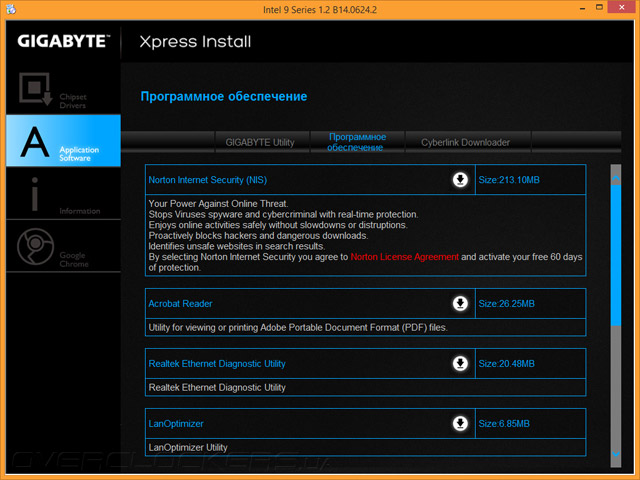This screenshot has width=640, height=480.
Task: Select the Программное обеспечение tab
Action: coord(357,142)
